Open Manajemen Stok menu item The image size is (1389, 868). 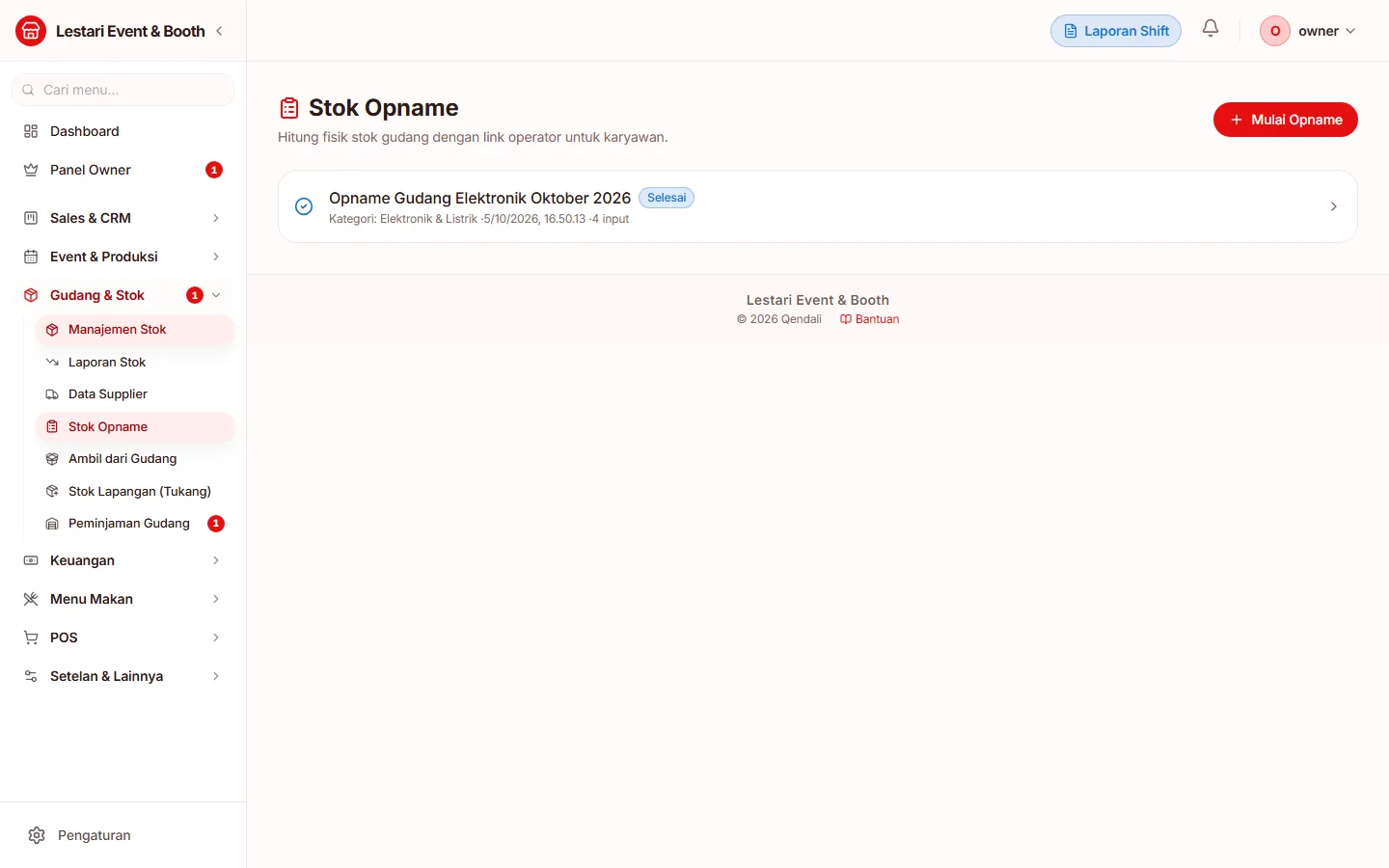(x=135, y=330)
